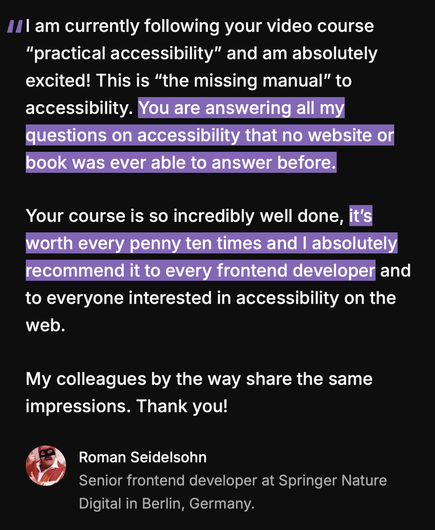The height and width of the screenshot is (530, 435).
Task: Click the word 'web.' ending the second paragraph
Action: click(x=46, y=325)
